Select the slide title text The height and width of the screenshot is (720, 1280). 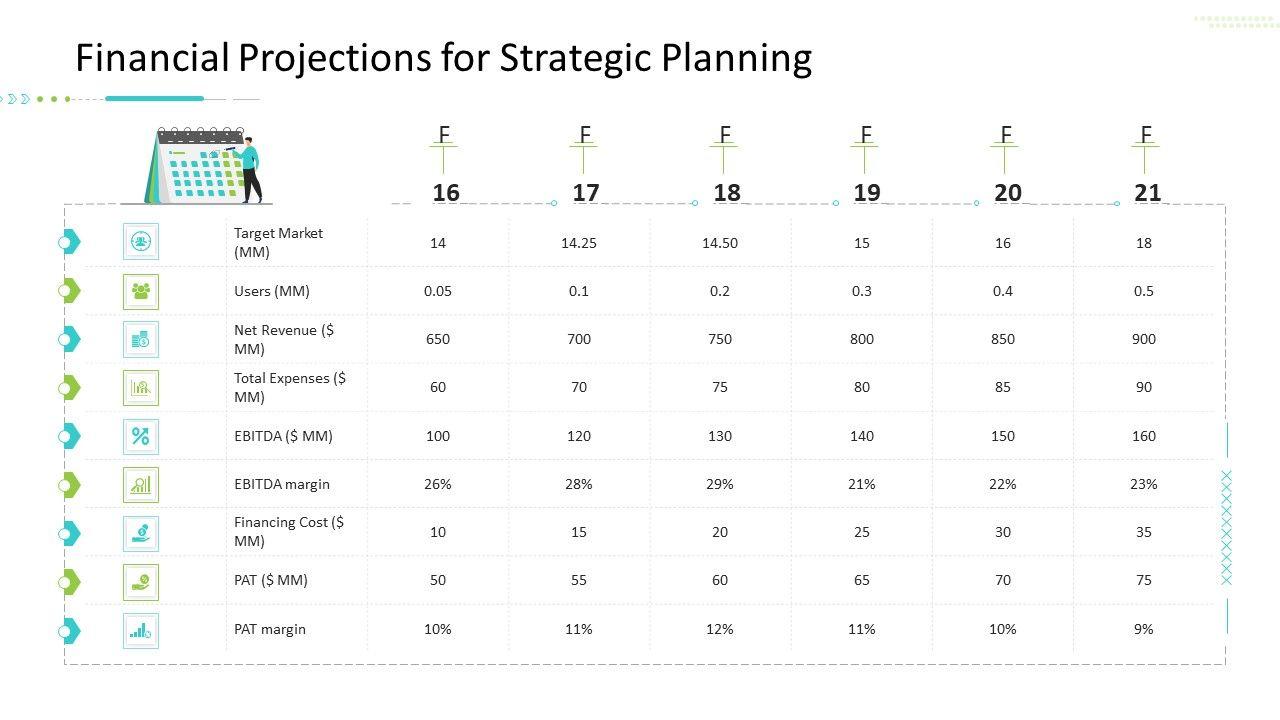coord(443,58)
